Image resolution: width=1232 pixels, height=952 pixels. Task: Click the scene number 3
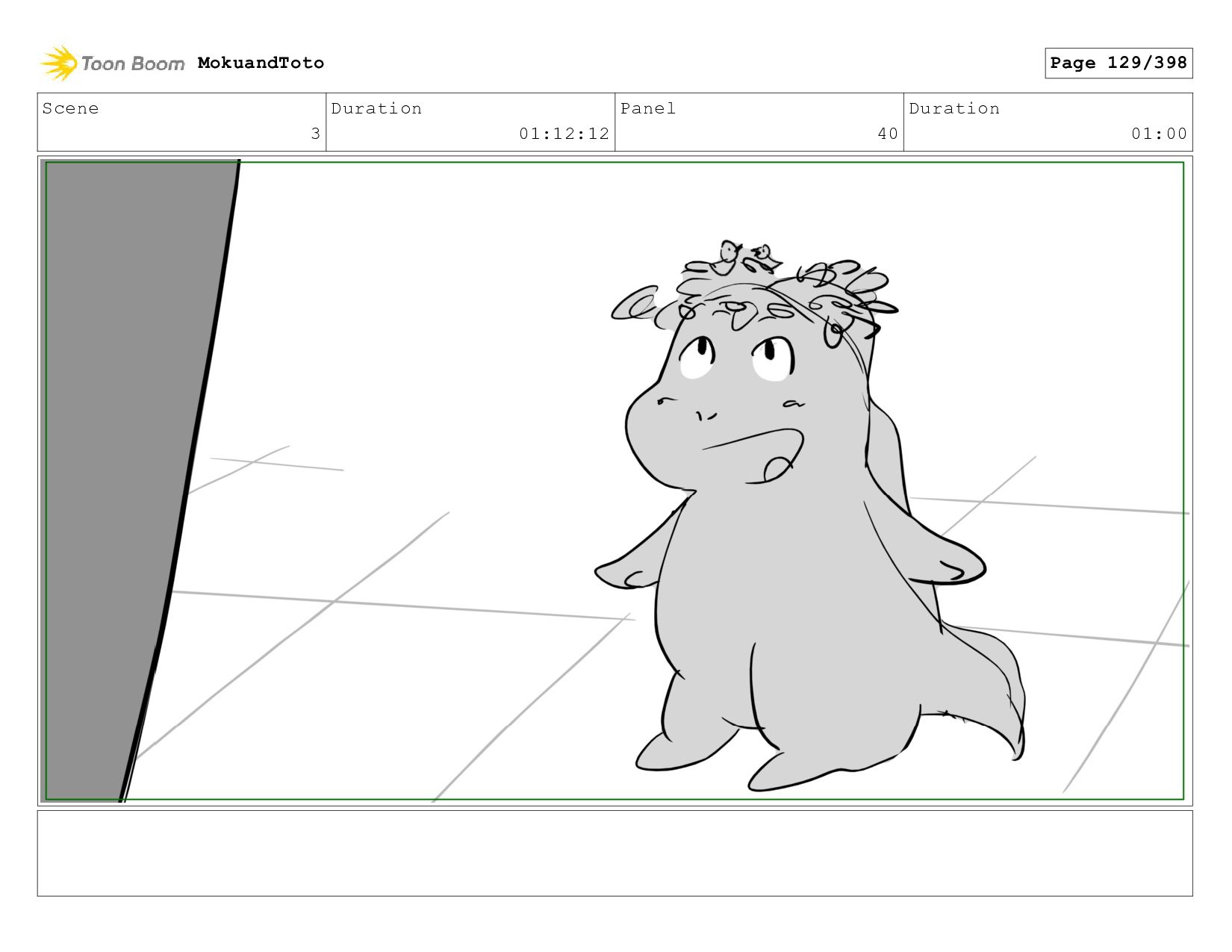point(315,134)
